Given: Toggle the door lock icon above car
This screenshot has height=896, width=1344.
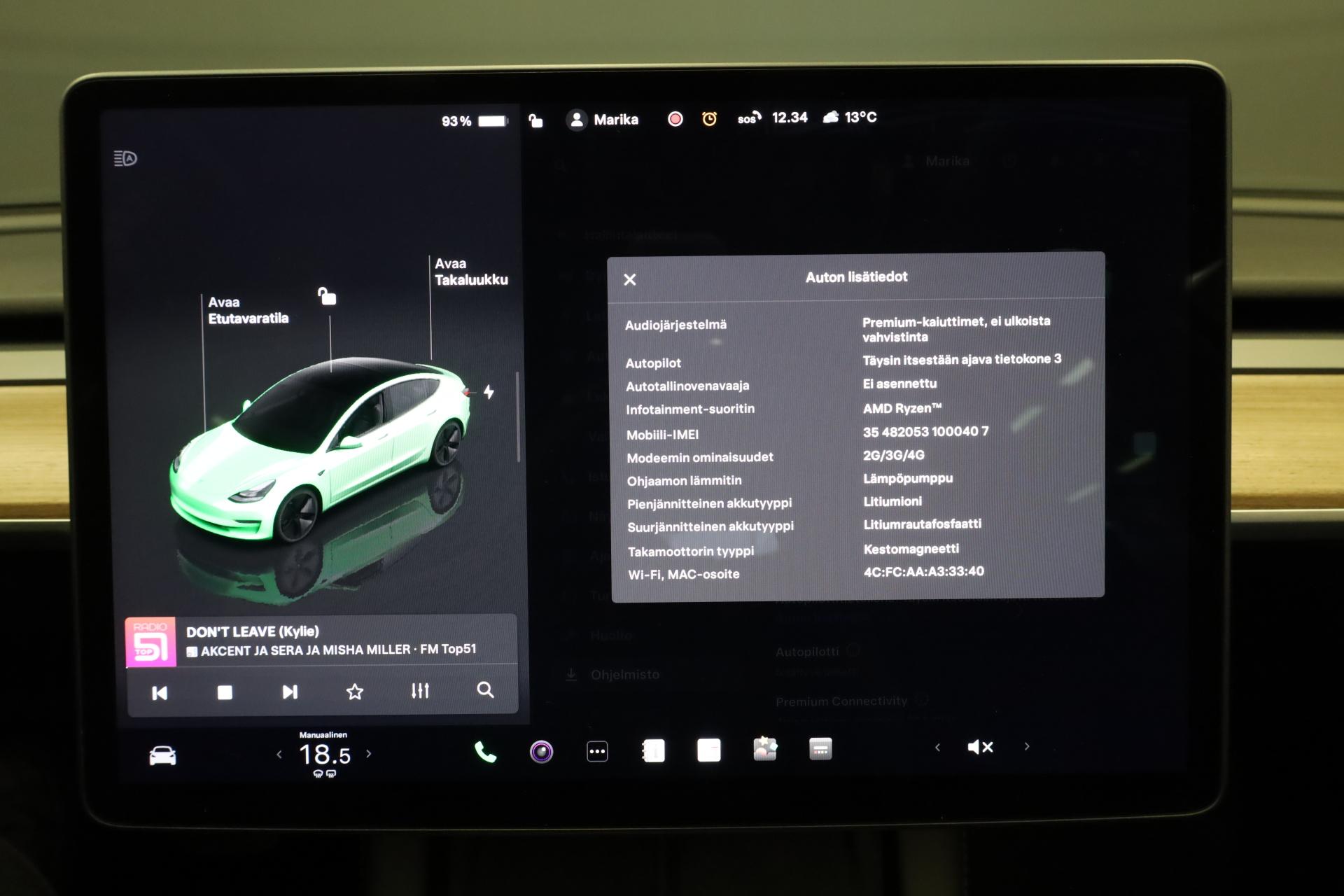Looking at the screenshot, I should coord(327,296).
